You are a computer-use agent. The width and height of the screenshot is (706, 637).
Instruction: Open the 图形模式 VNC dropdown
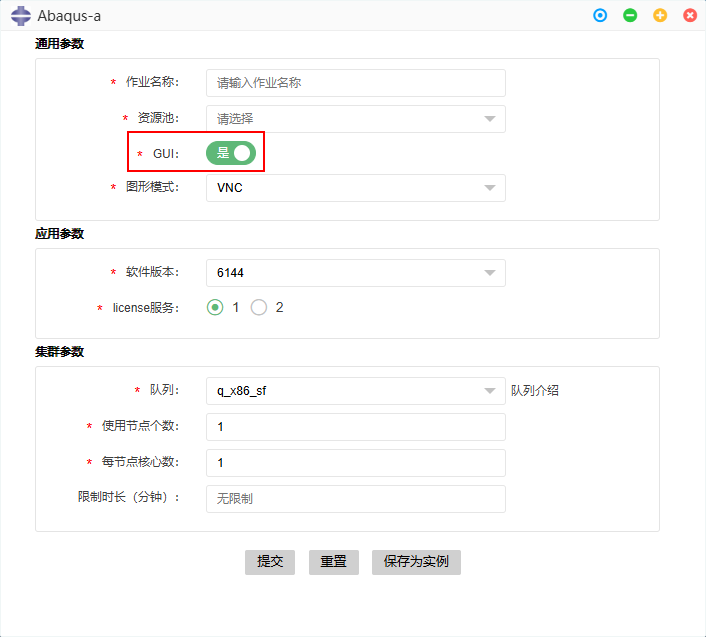click(x=356, y=188)
